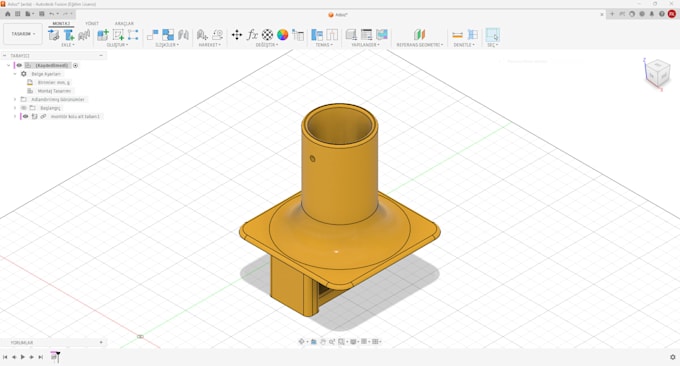The width and height of the screenshot is (680, 366).
Task: Click the second HAREKET motion study icon
Action: coord(217,35)
